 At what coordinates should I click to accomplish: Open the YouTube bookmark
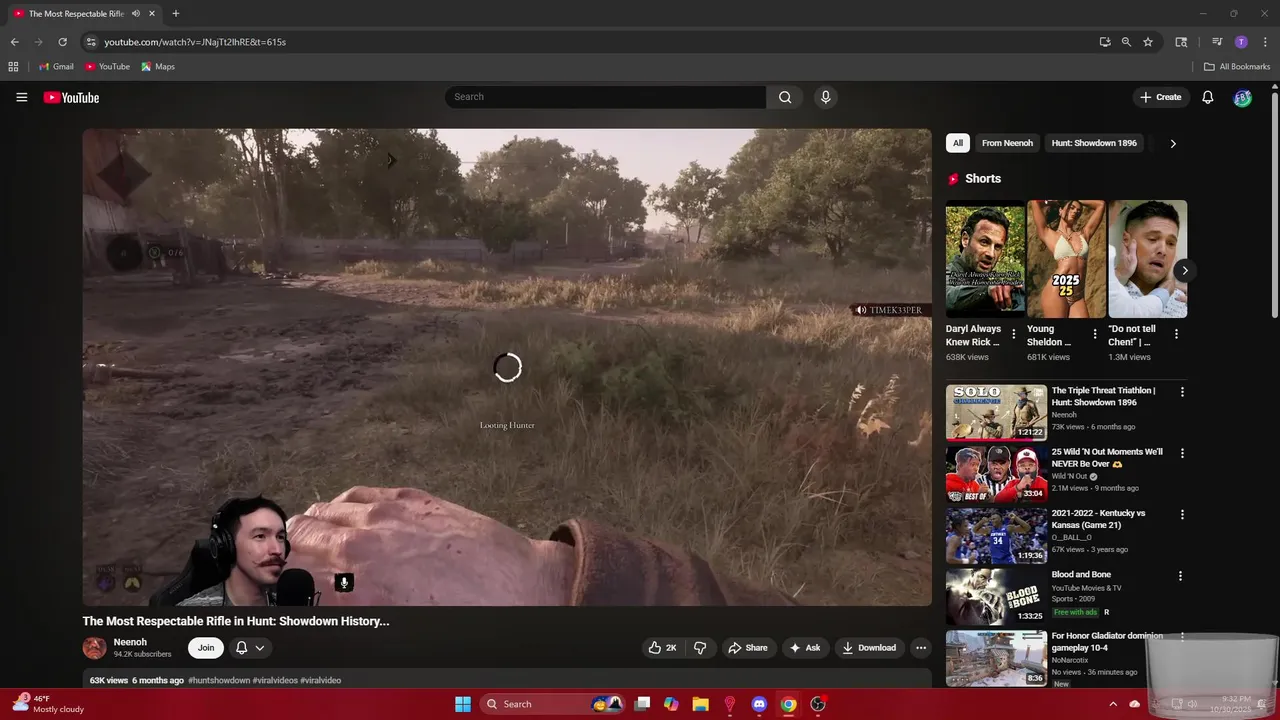coord(107,67)
